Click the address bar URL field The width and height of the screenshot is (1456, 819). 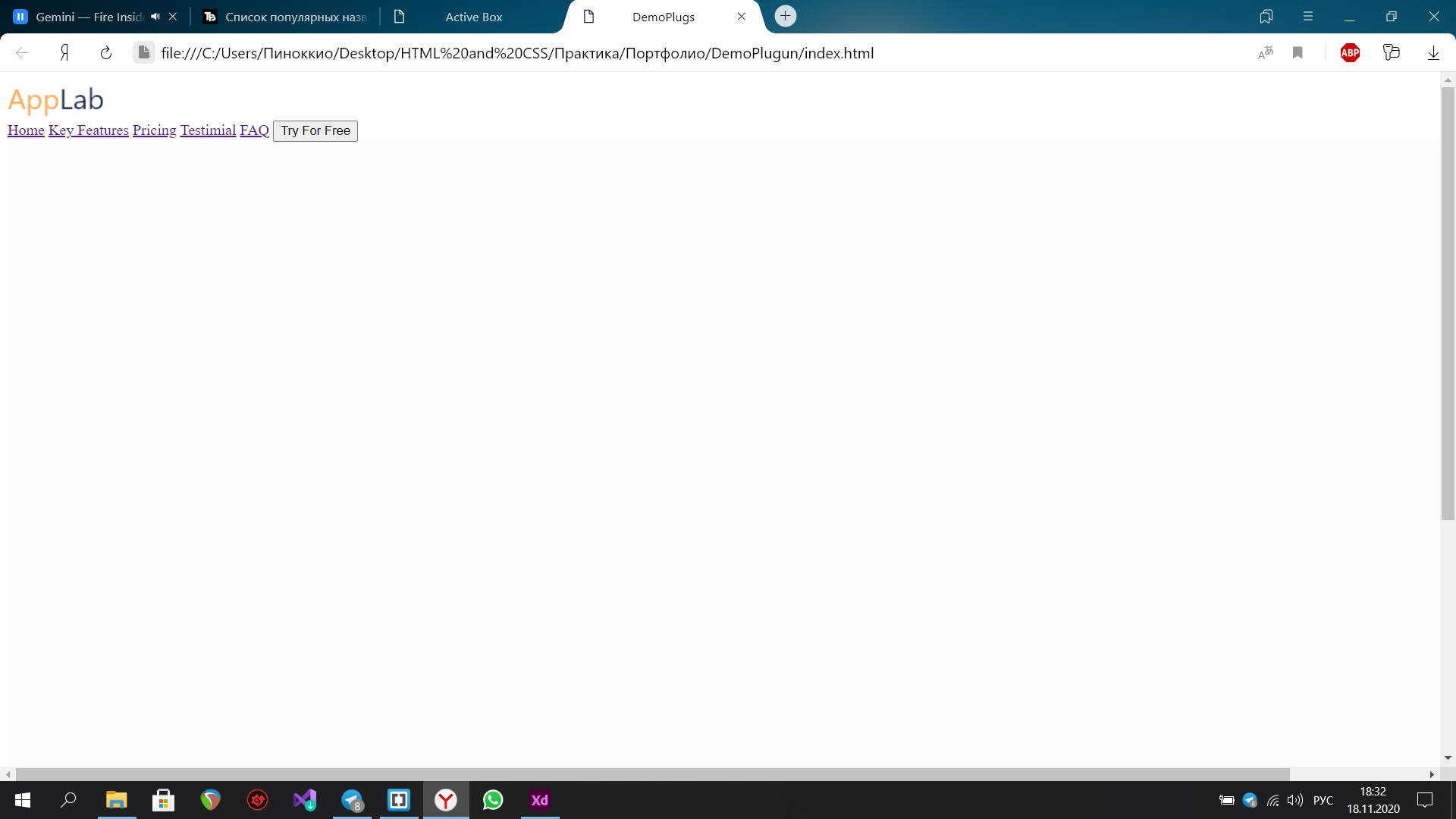click(517, 53)
